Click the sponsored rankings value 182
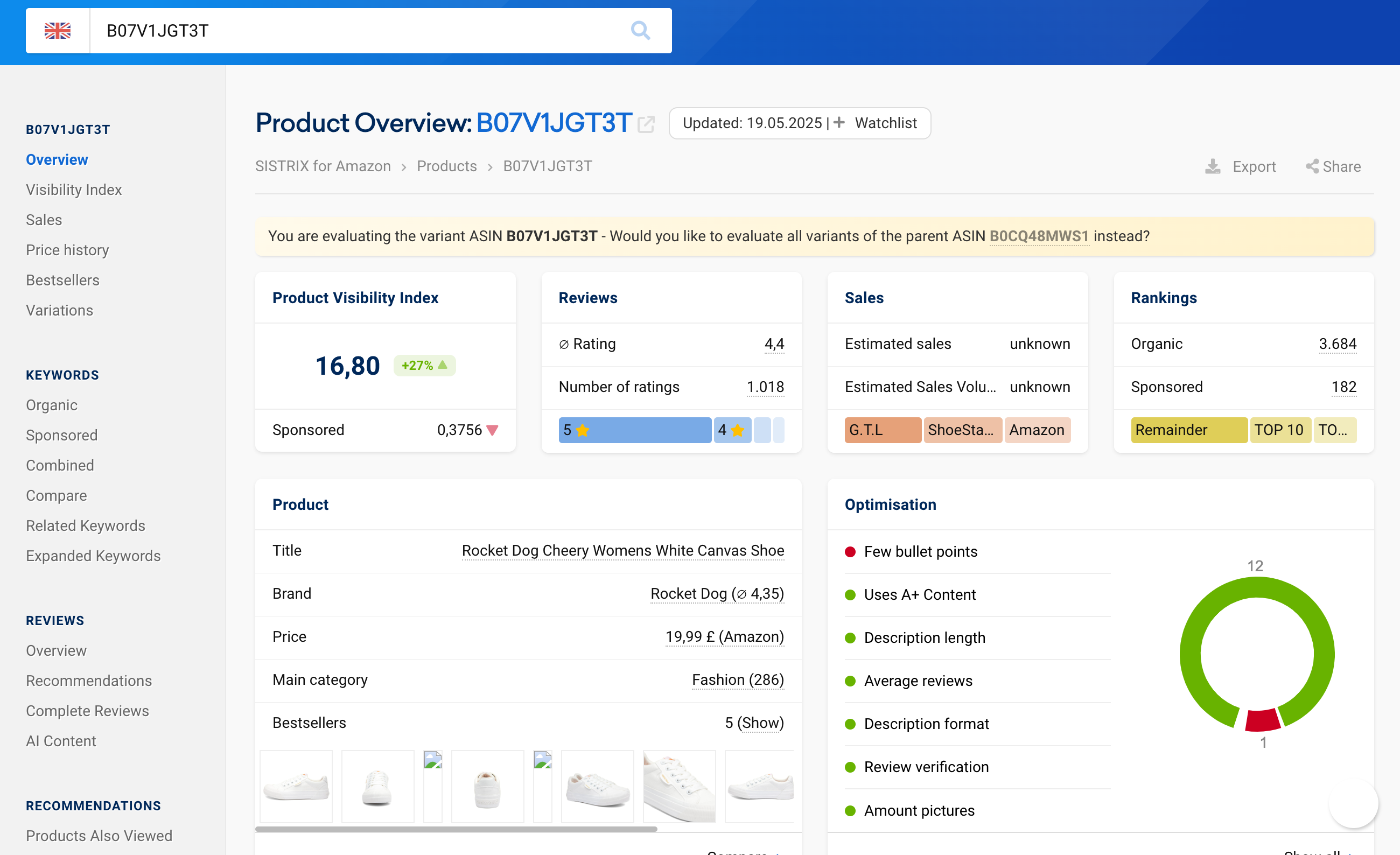The width and height of the screenshot is (1400, 855). point(1344,387)
